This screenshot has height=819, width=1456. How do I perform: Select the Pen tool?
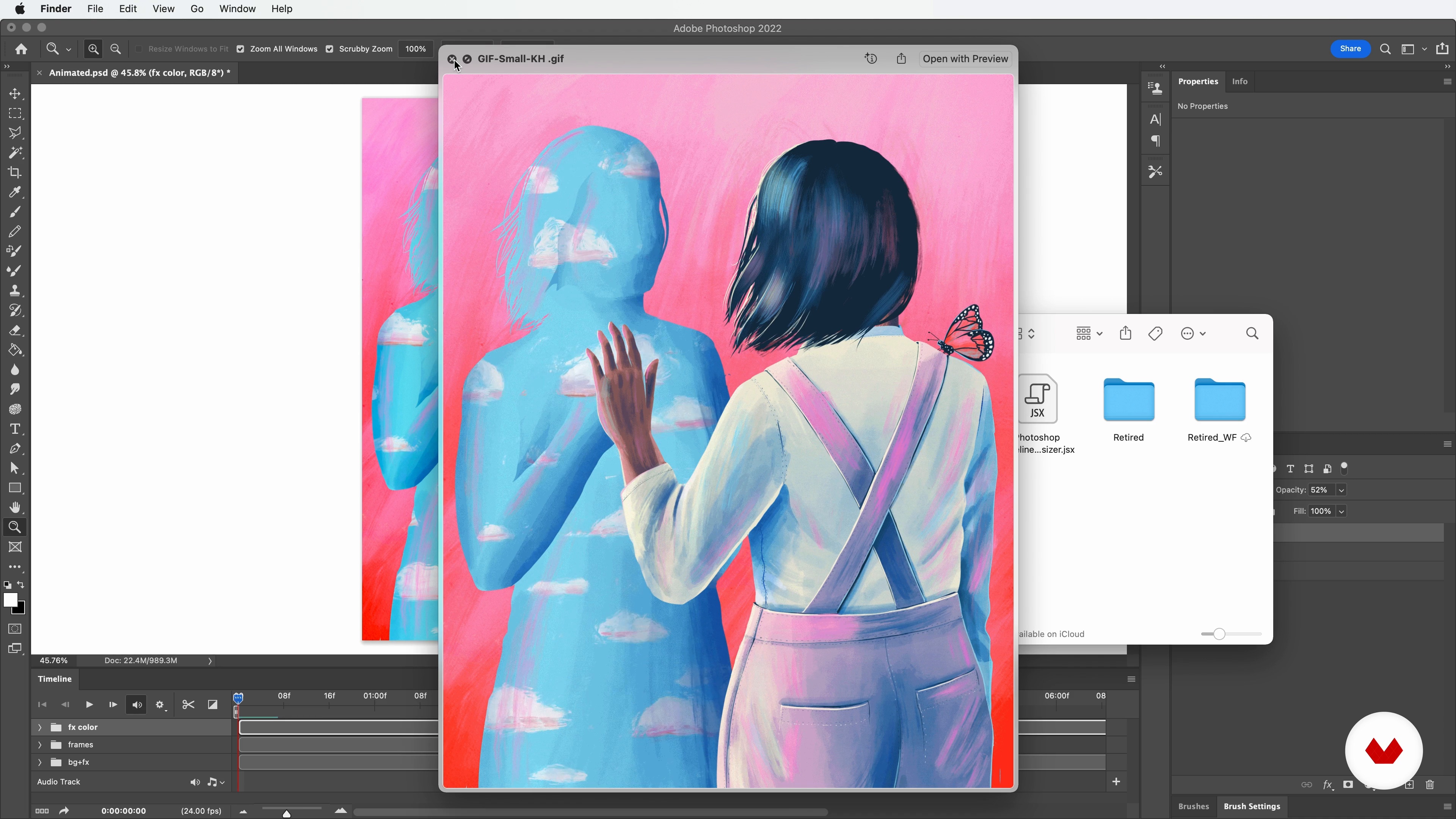15,449
